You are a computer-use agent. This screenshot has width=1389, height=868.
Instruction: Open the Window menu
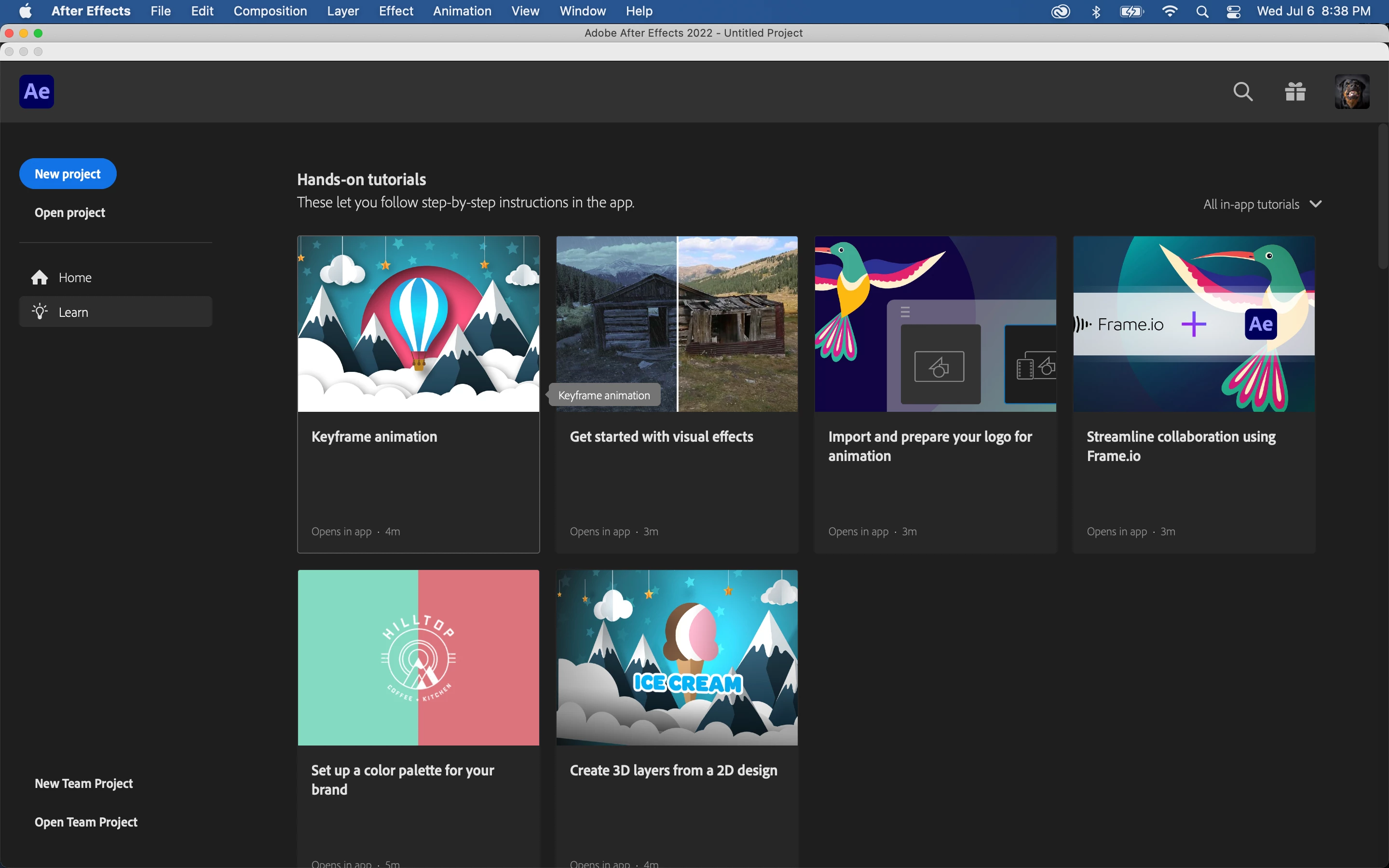[582, 12]
